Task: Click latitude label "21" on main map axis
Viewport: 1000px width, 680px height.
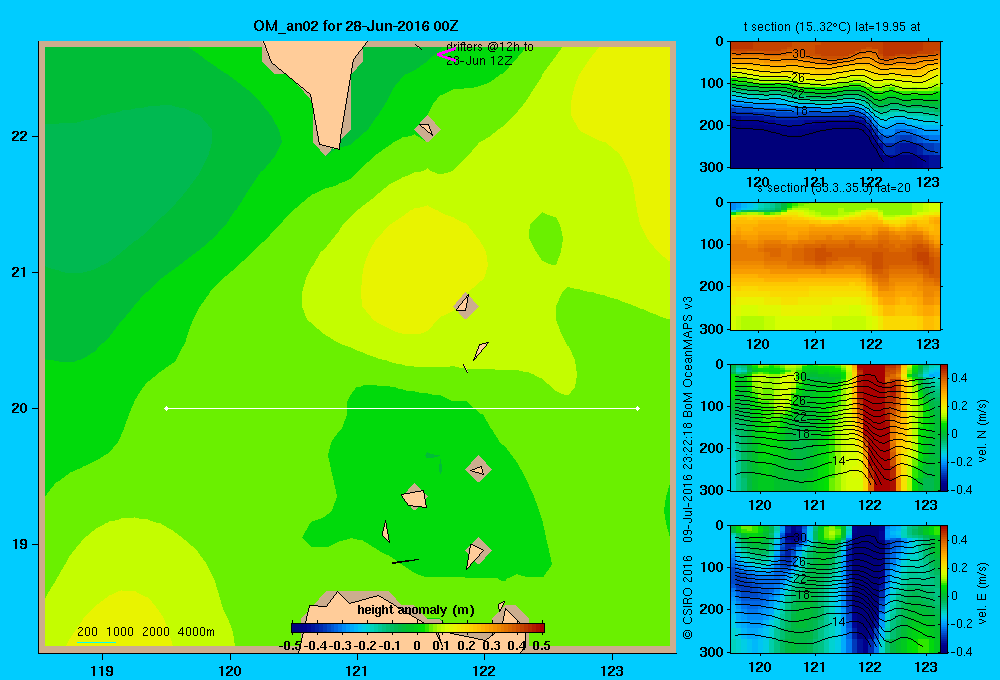Action: [20, 272]
